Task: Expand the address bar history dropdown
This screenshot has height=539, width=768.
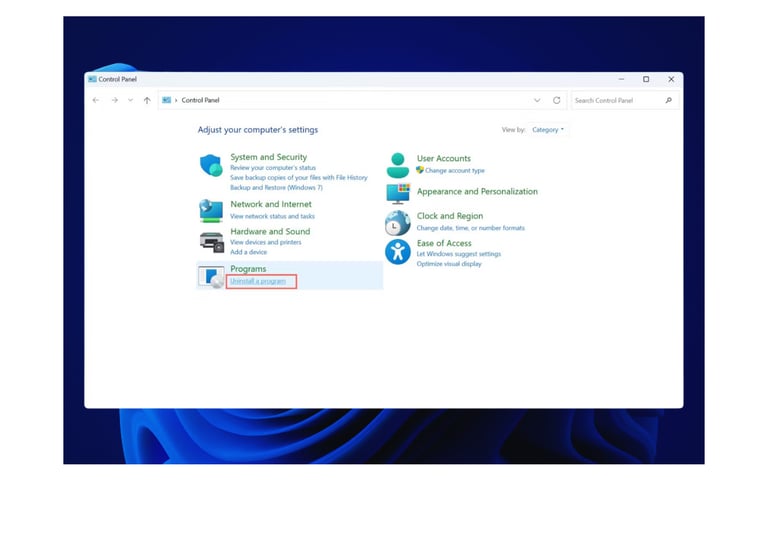Action: (537, 100)
